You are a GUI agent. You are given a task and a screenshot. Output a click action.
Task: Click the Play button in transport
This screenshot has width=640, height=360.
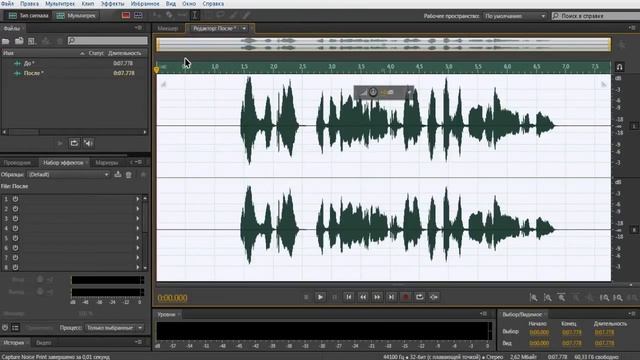320,297
